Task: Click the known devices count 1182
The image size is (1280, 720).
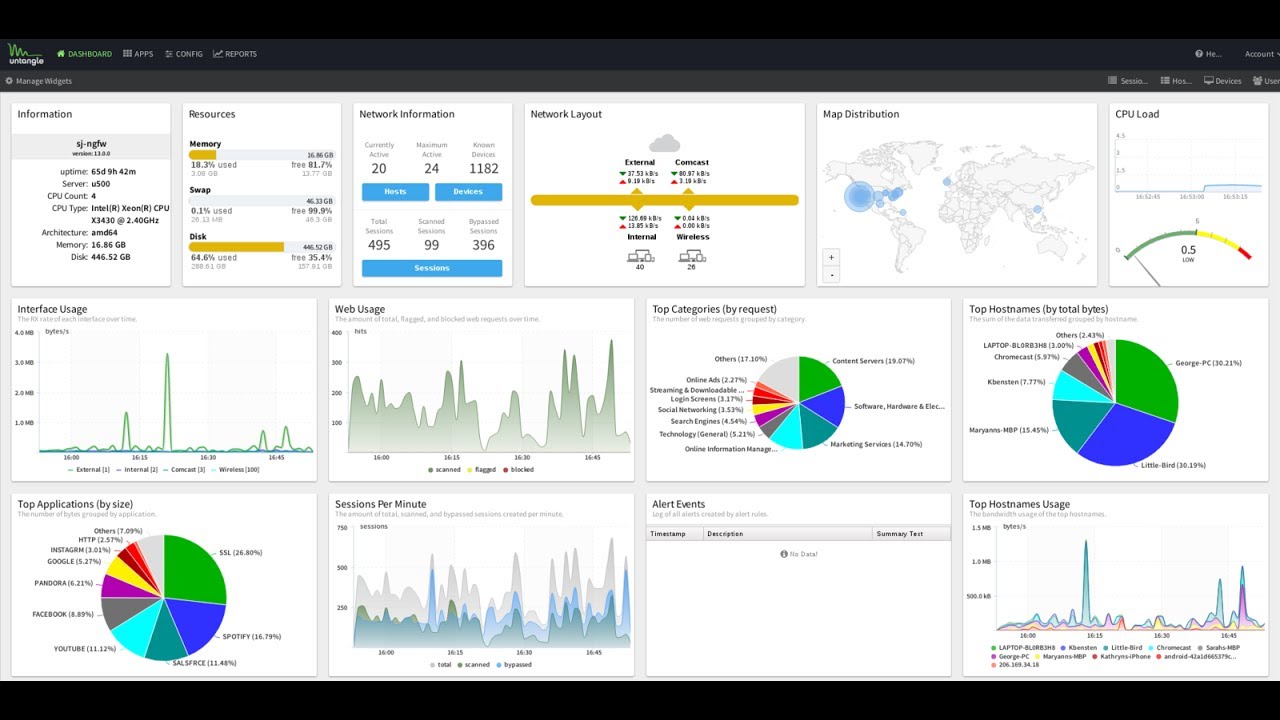Action: (483, 168)
